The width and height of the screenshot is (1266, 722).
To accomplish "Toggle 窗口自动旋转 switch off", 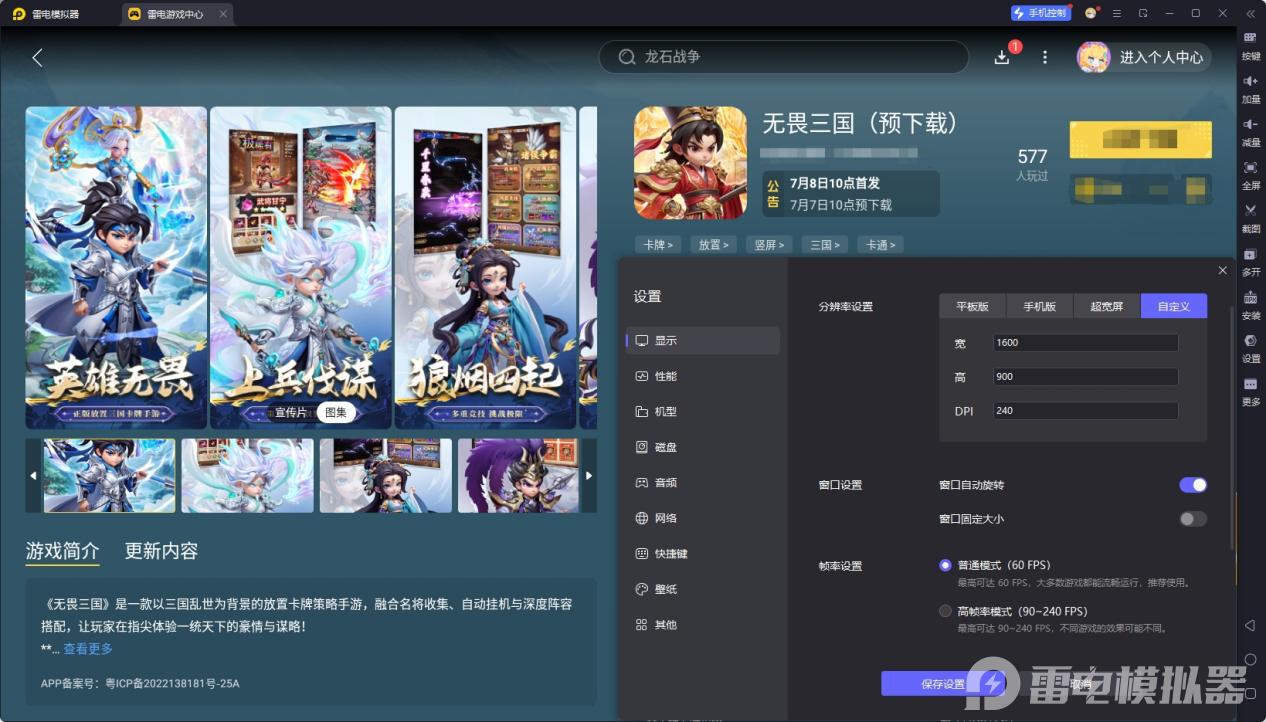I will 1193,485.
